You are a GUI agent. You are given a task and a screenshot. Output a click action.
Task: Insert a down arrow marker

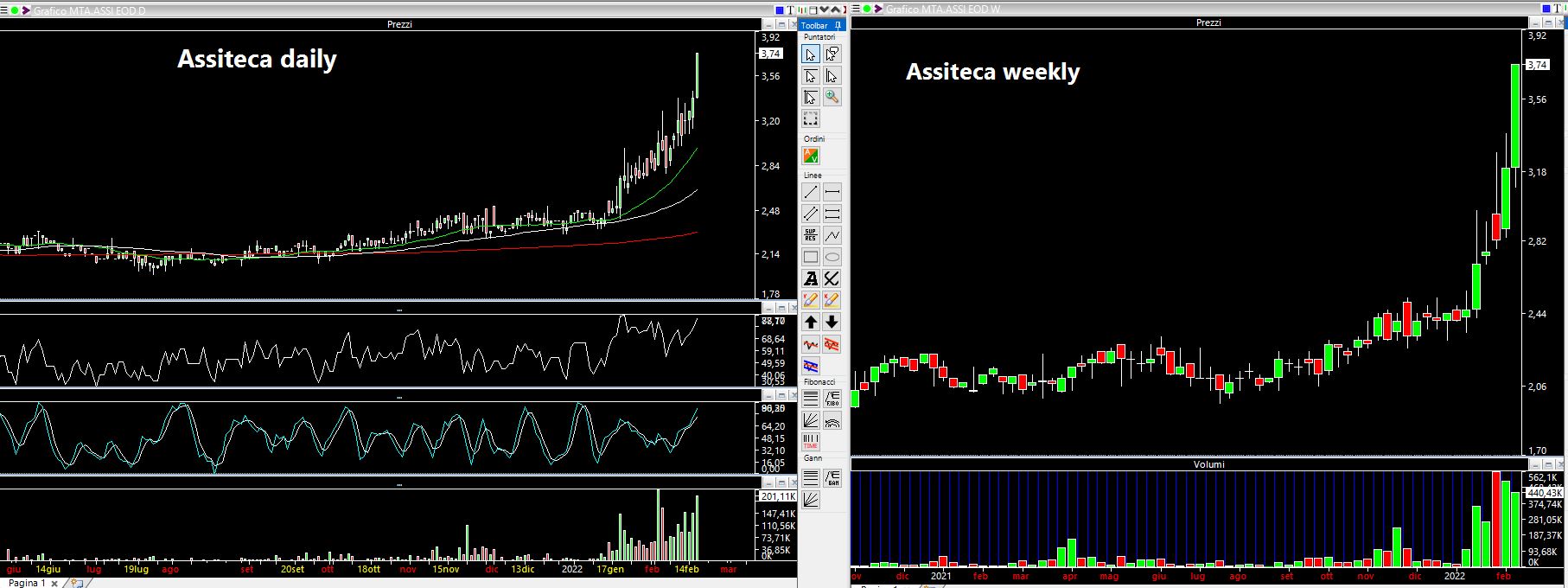(x=832, y=323)
